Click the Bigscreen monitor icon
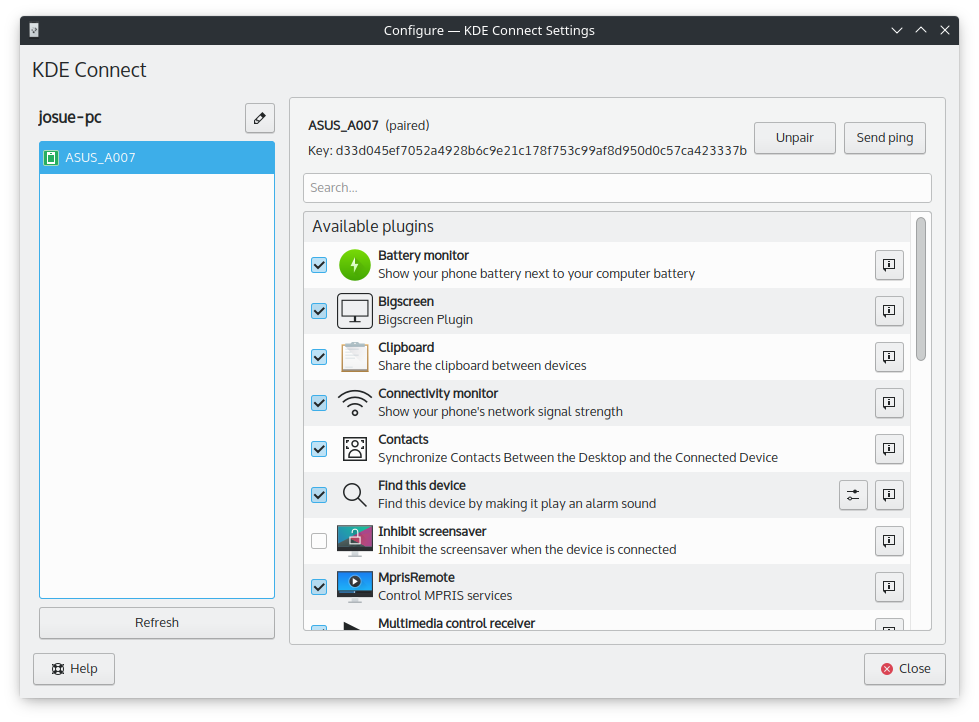The width and height of the screenshot is (979, 722). (355, 311)
